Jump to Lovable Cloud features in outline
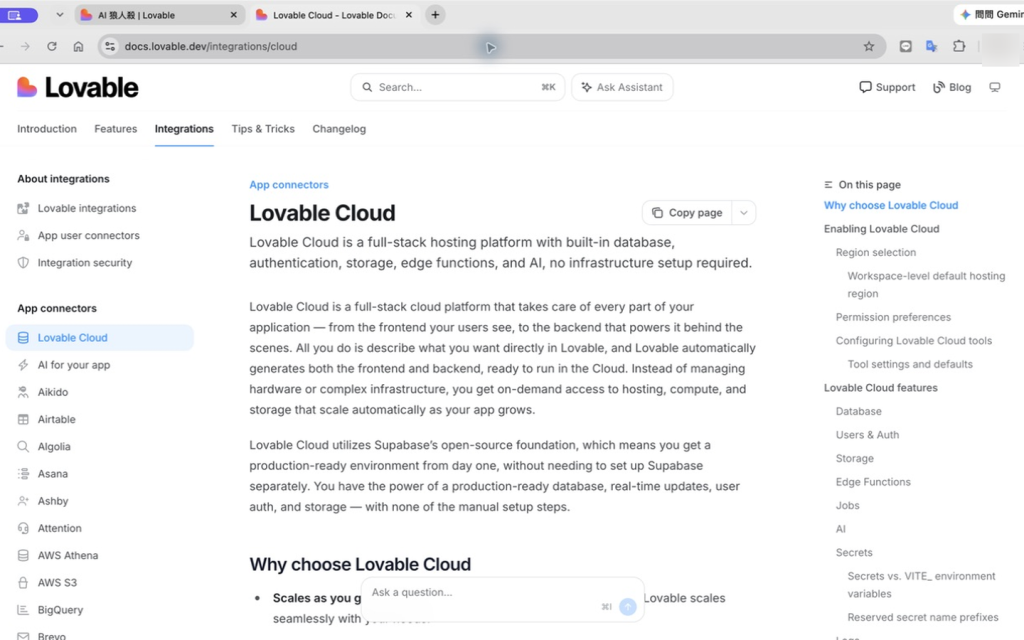 880,387
